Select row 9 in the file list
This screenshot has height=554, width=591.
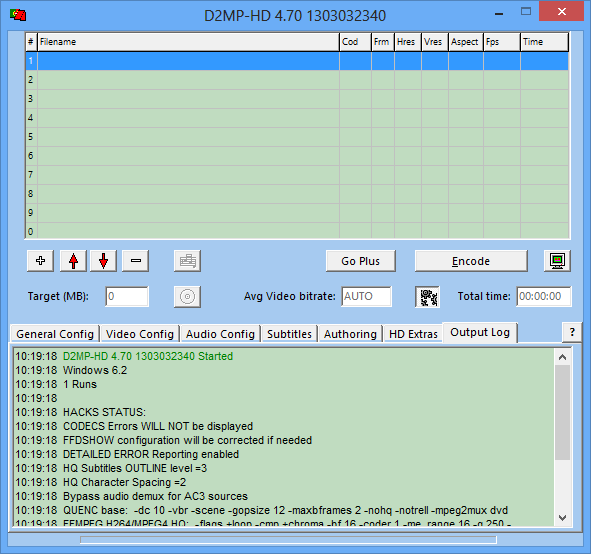click(297, 213)
